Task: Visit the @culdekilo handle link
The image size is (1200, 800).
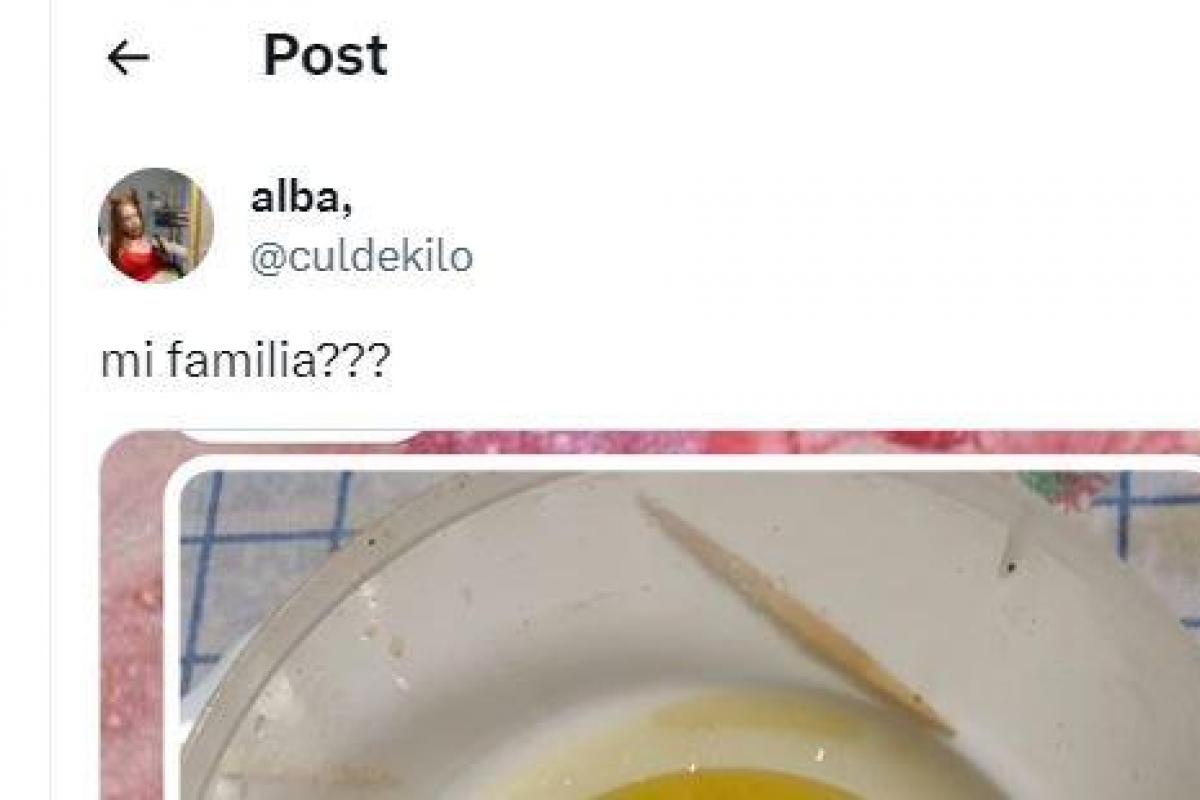Action: 361,257
